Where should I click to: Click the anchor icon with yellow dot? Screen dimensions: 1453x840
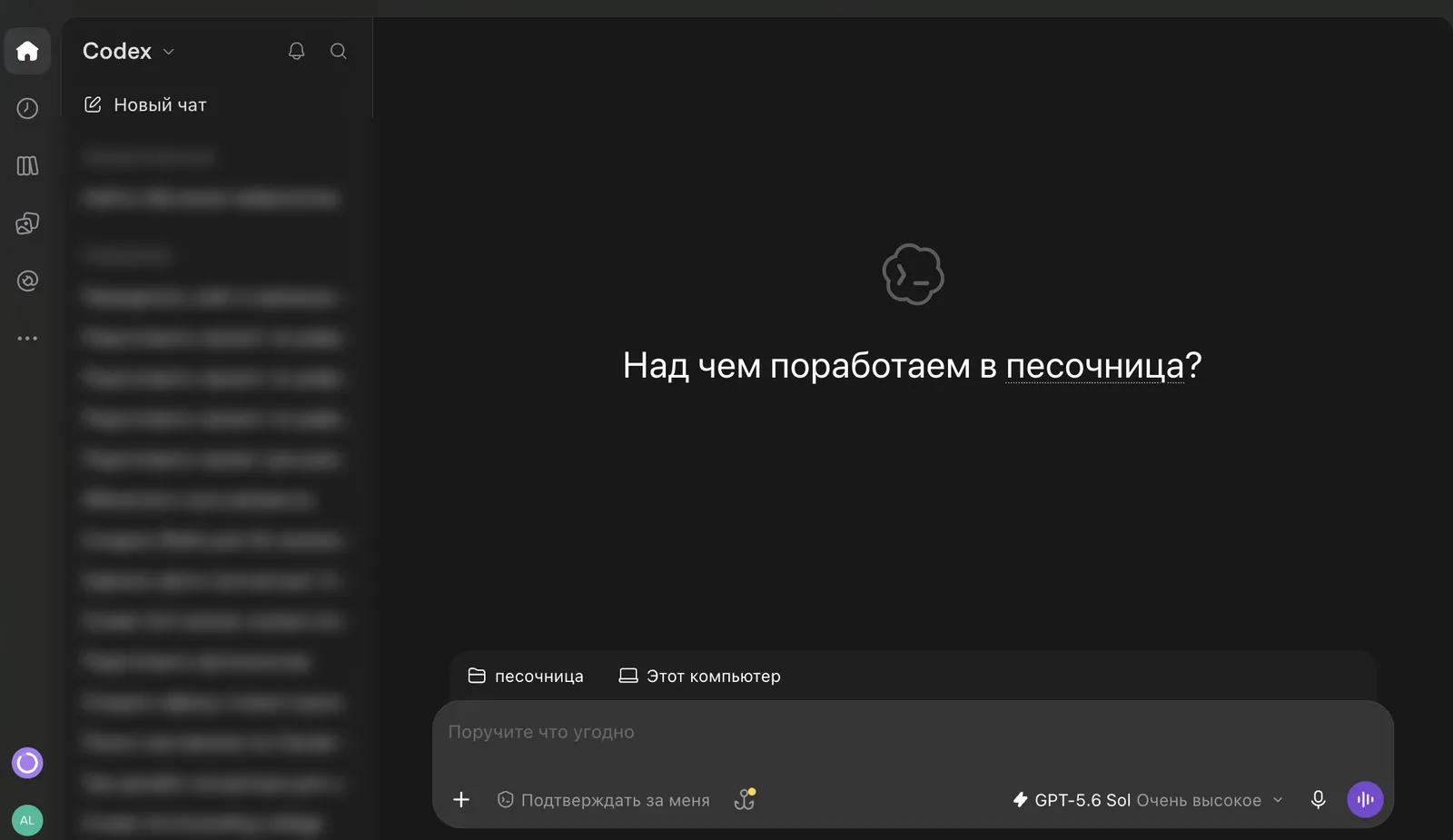pos(745,799)
